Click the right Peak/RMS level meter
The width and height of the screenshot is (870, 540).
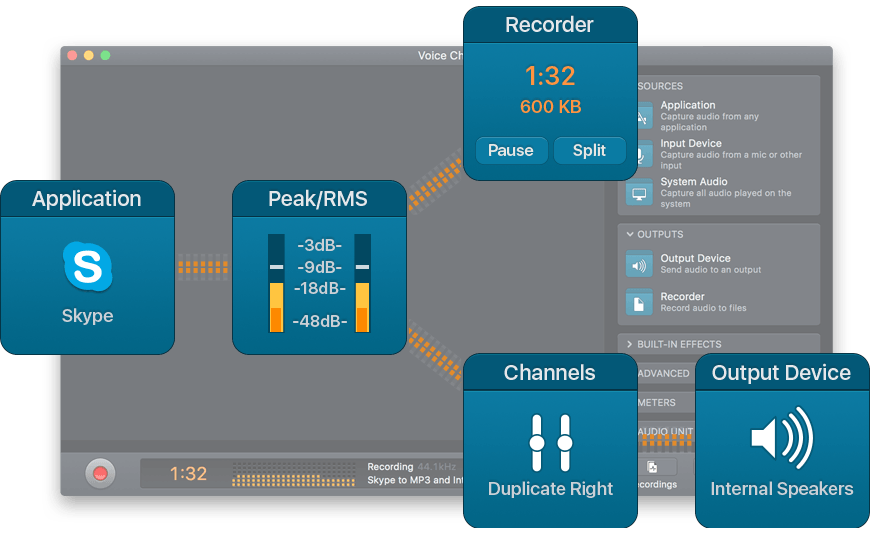[362, 283]
